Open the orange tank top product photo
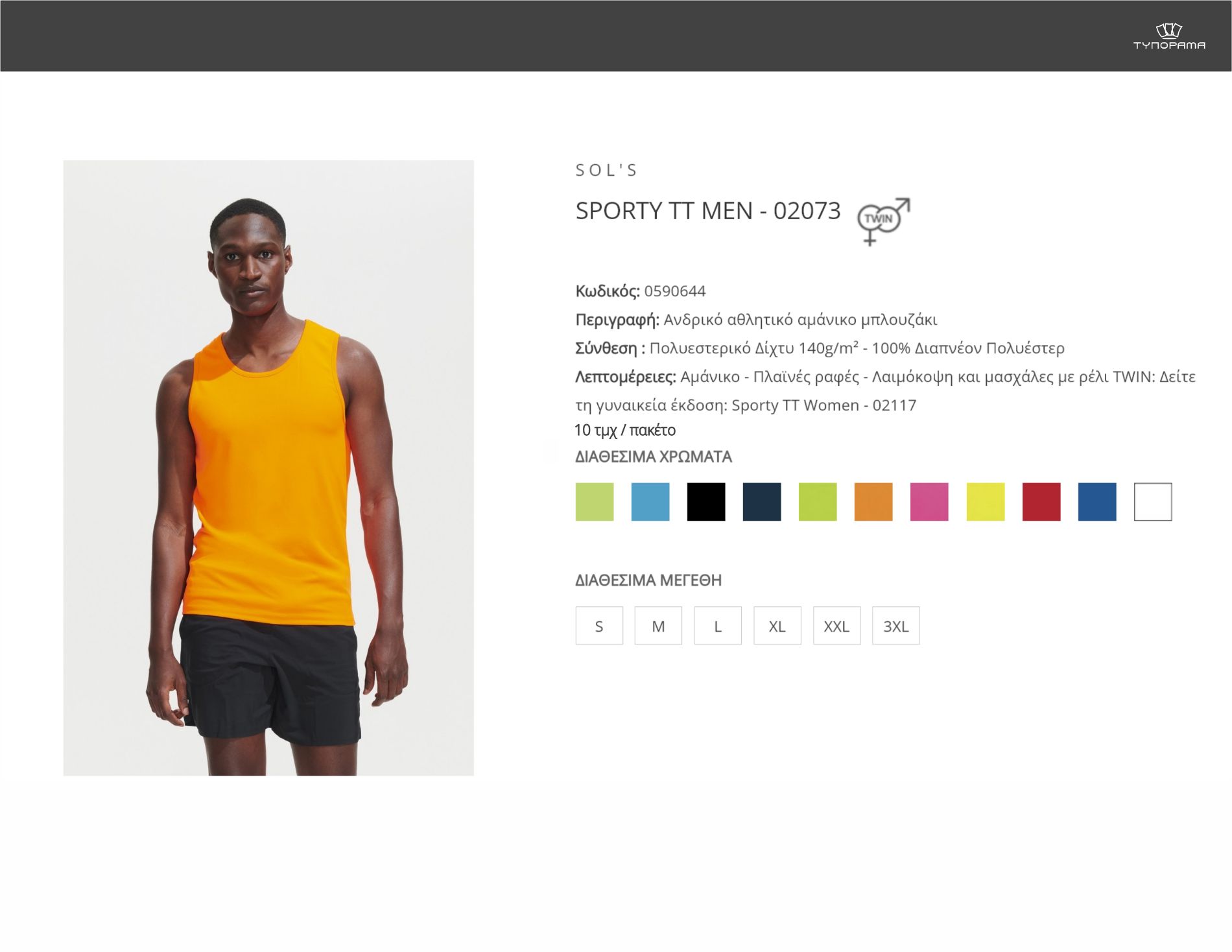This screenshot has height=952, width=1232. 268,468
